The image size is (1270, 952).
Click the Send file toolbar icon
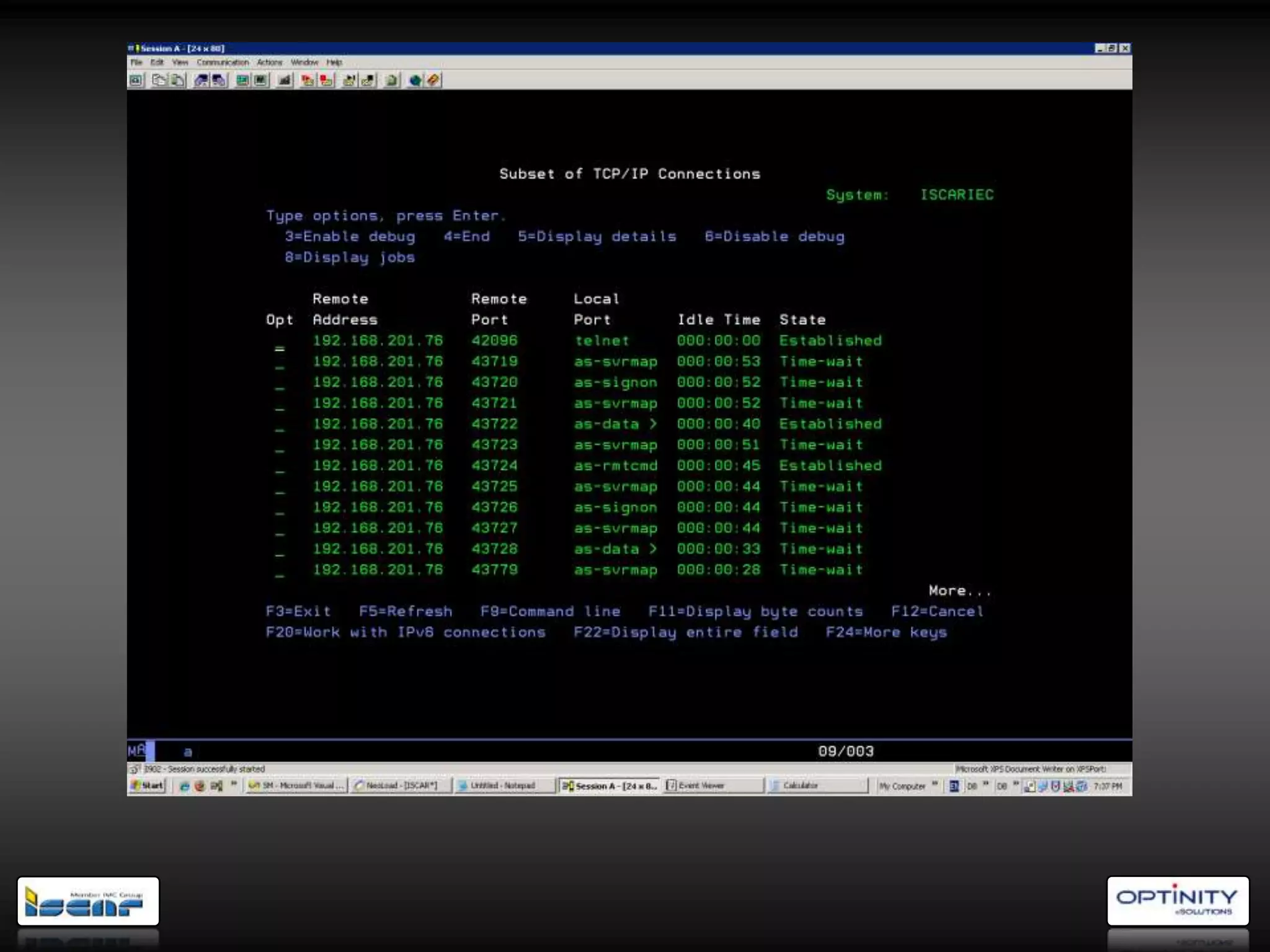201,80
